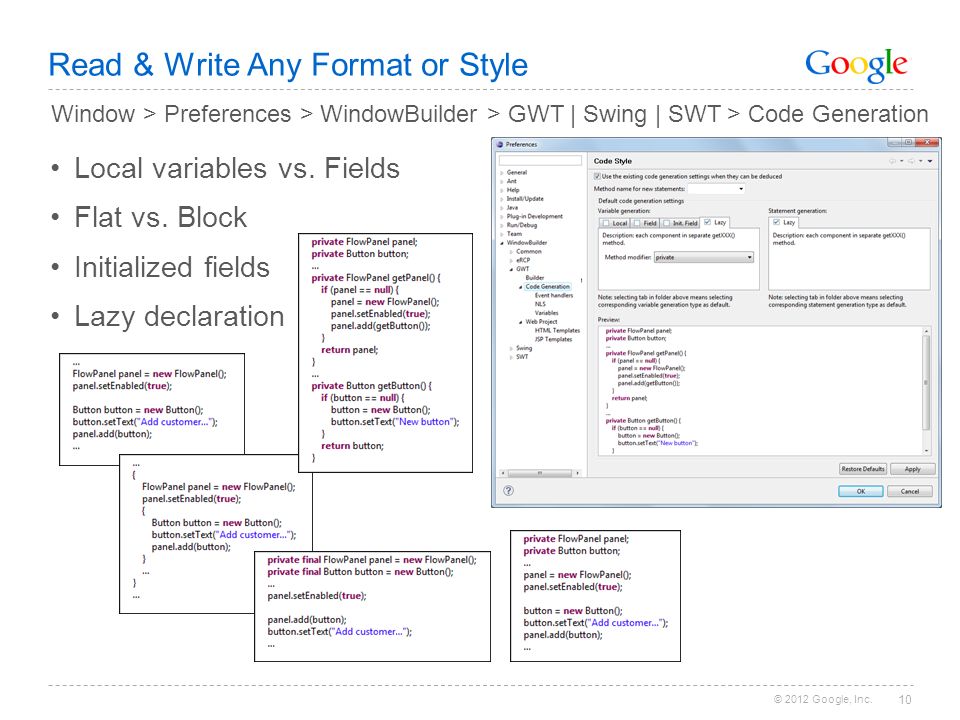Switch to the Field variable generation tab

tap(645, 223)
